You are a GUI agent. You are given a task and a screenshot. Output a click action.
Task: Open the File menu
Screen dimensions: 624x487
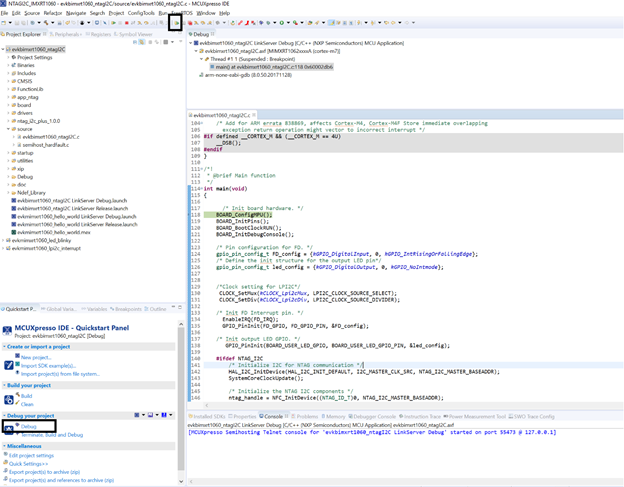(x=4, y=13)
